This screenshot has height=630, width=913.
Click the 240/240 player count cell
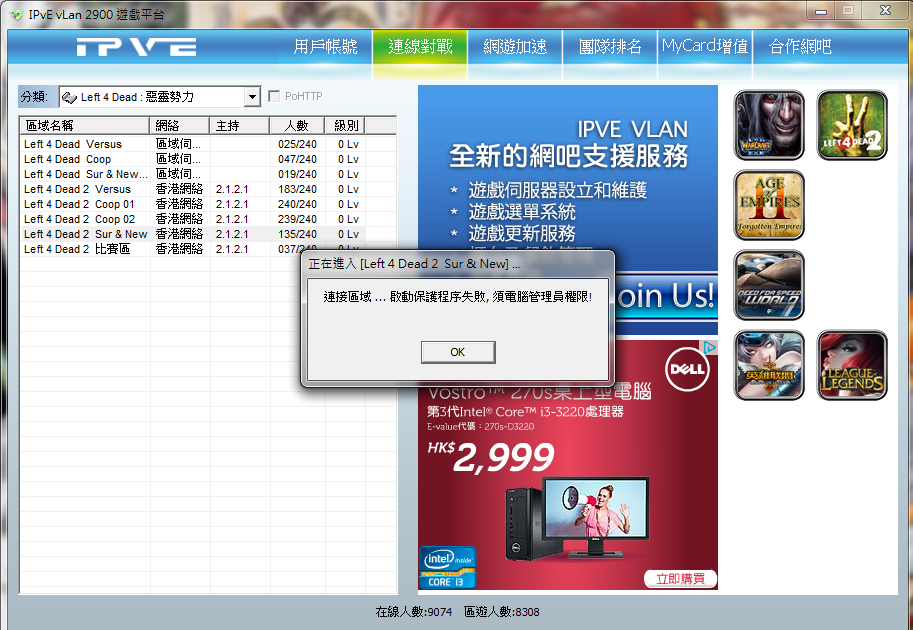pyautogui.click(x=297, y=204)
